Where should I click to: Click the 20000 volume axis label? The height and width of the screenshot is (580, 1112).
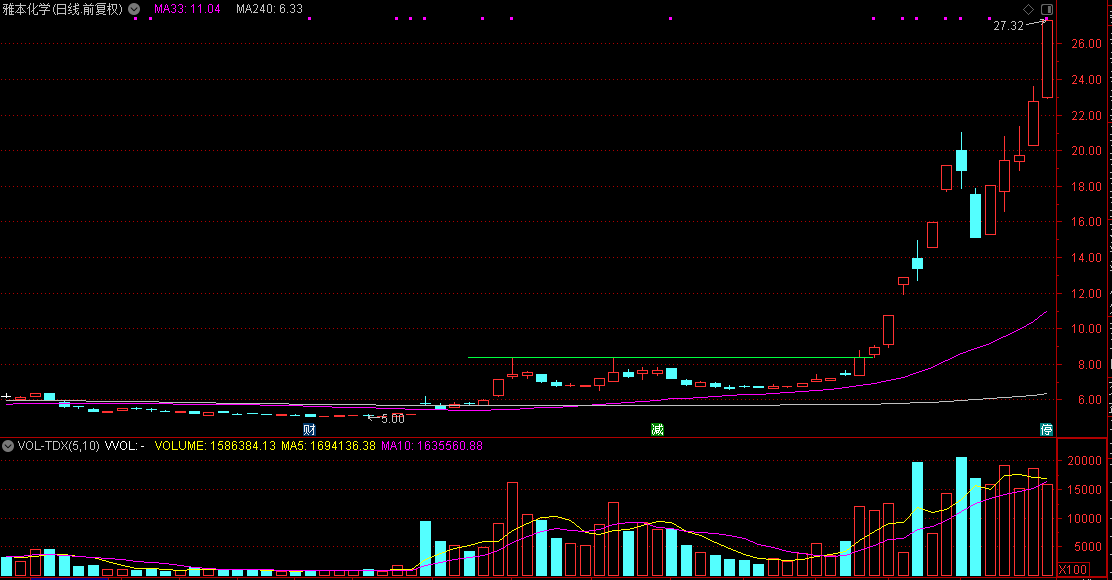1085,461
